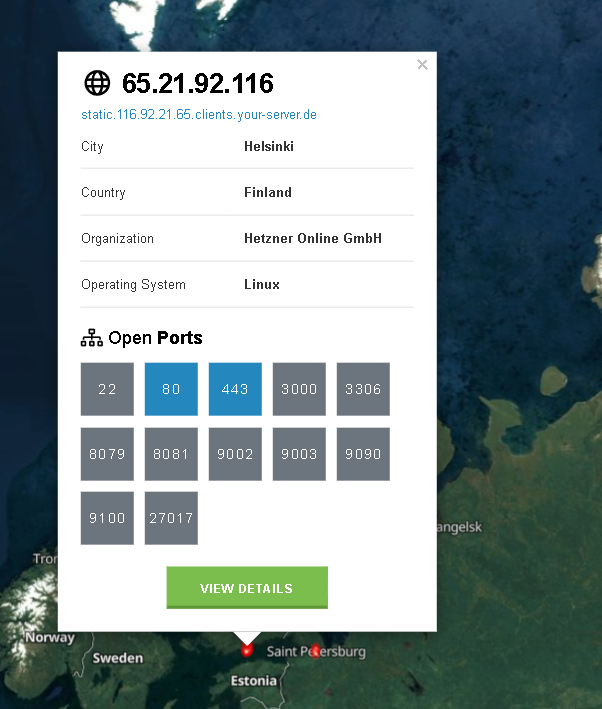Pick port 9002 from open ports
Viewport: 602px width, 709px height.
[x=235, y=454]
